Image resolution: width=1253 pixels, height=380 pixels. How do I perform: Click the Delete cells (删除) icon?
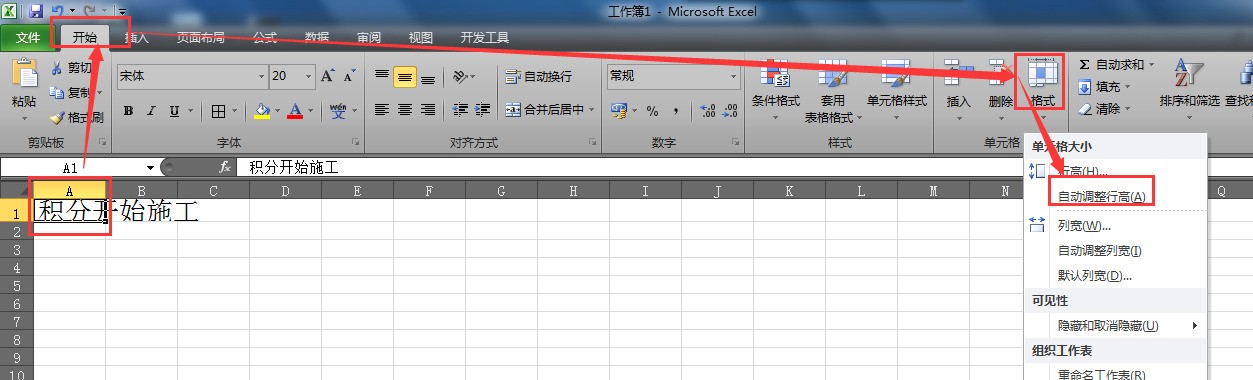(x=1000, y=75)
